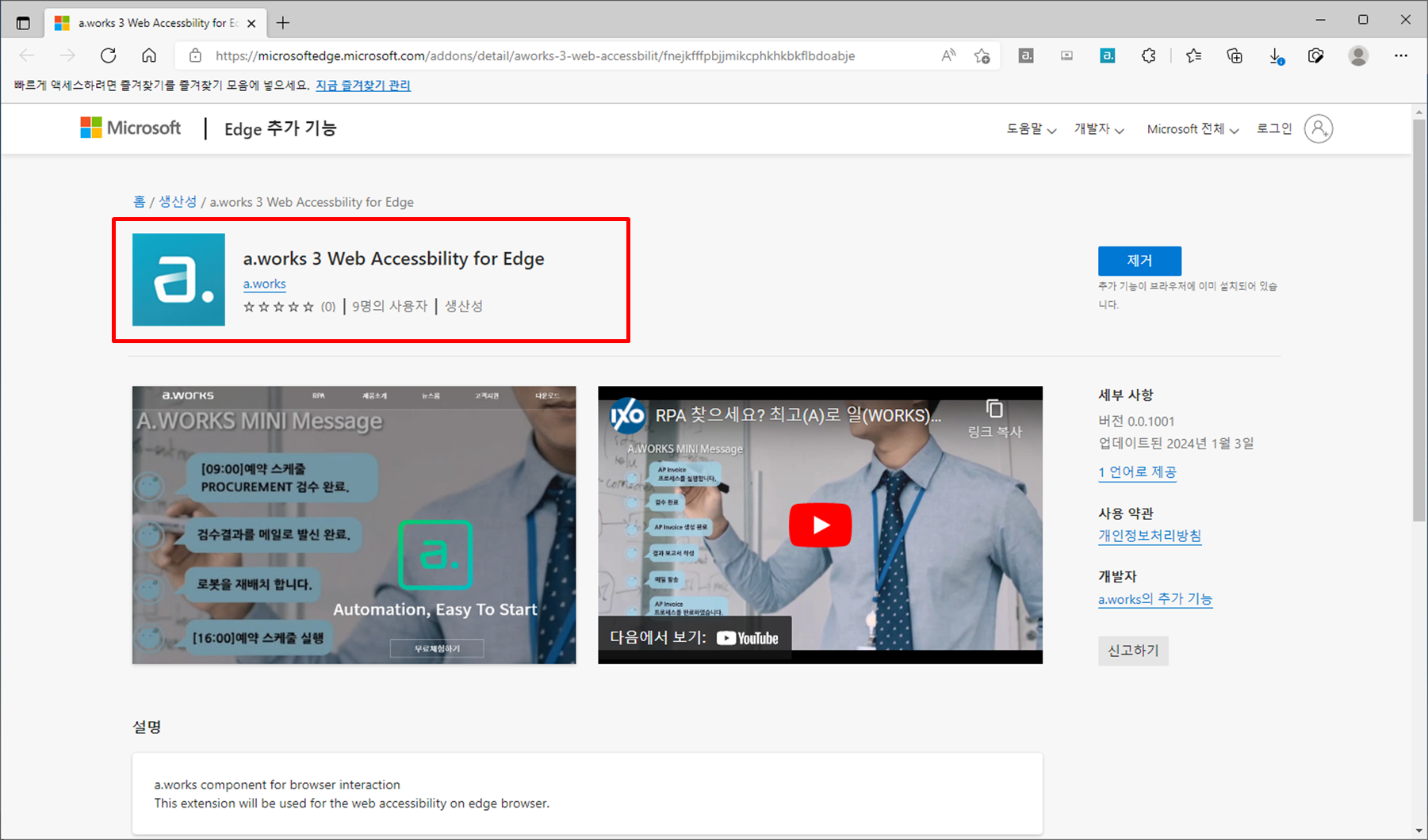Screen dimensions: 1428x840
Task: Open the A.WORKS MINI Message screenshot
Action: pos(354,525)
